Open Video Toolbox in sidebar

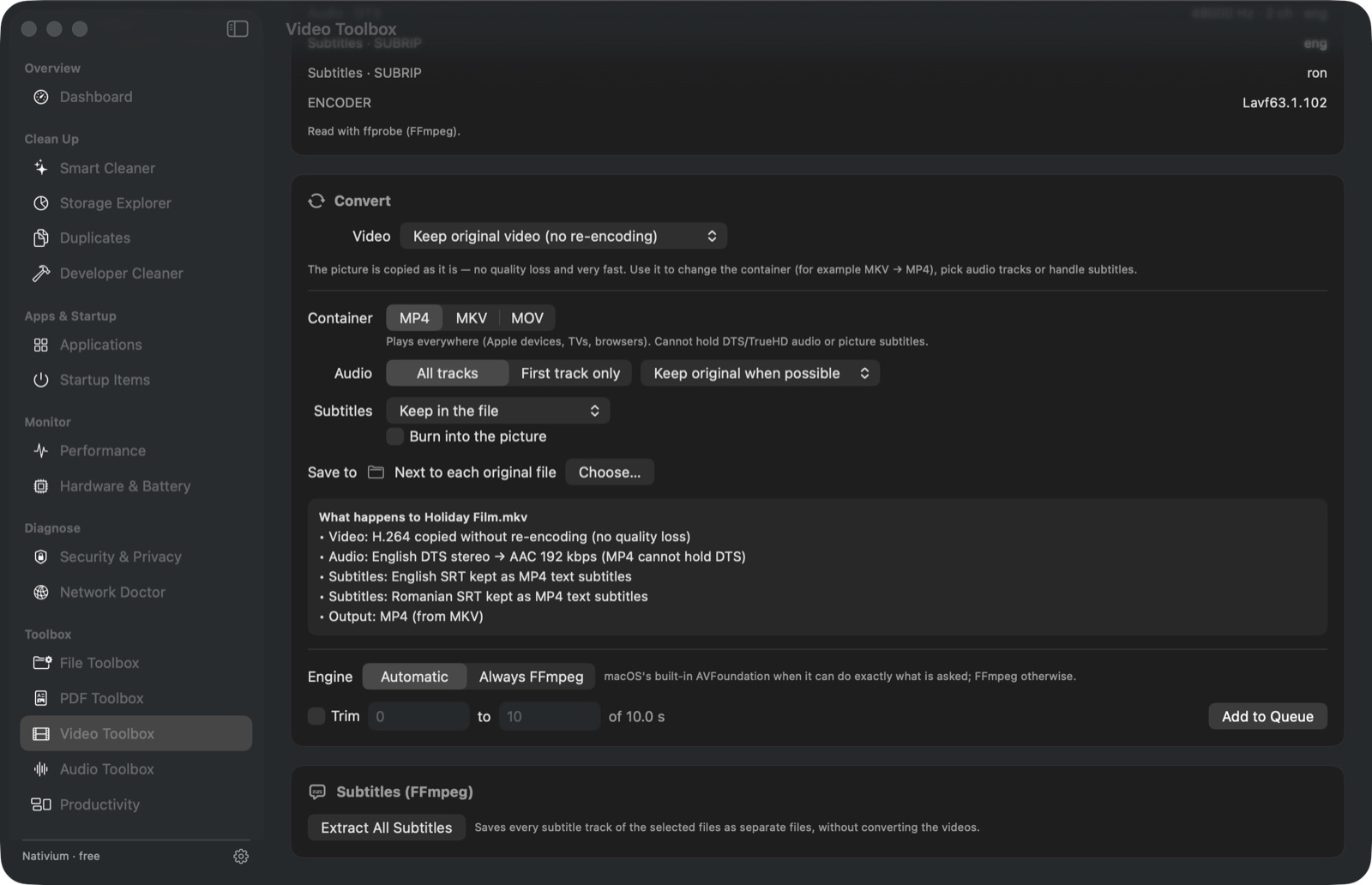[x=136, y=734]
